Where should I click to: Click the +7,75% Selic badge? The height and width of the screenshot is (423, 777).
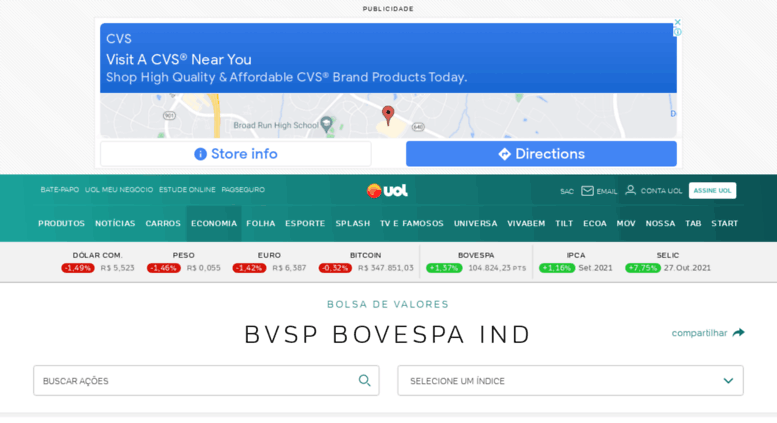point(643,268)
